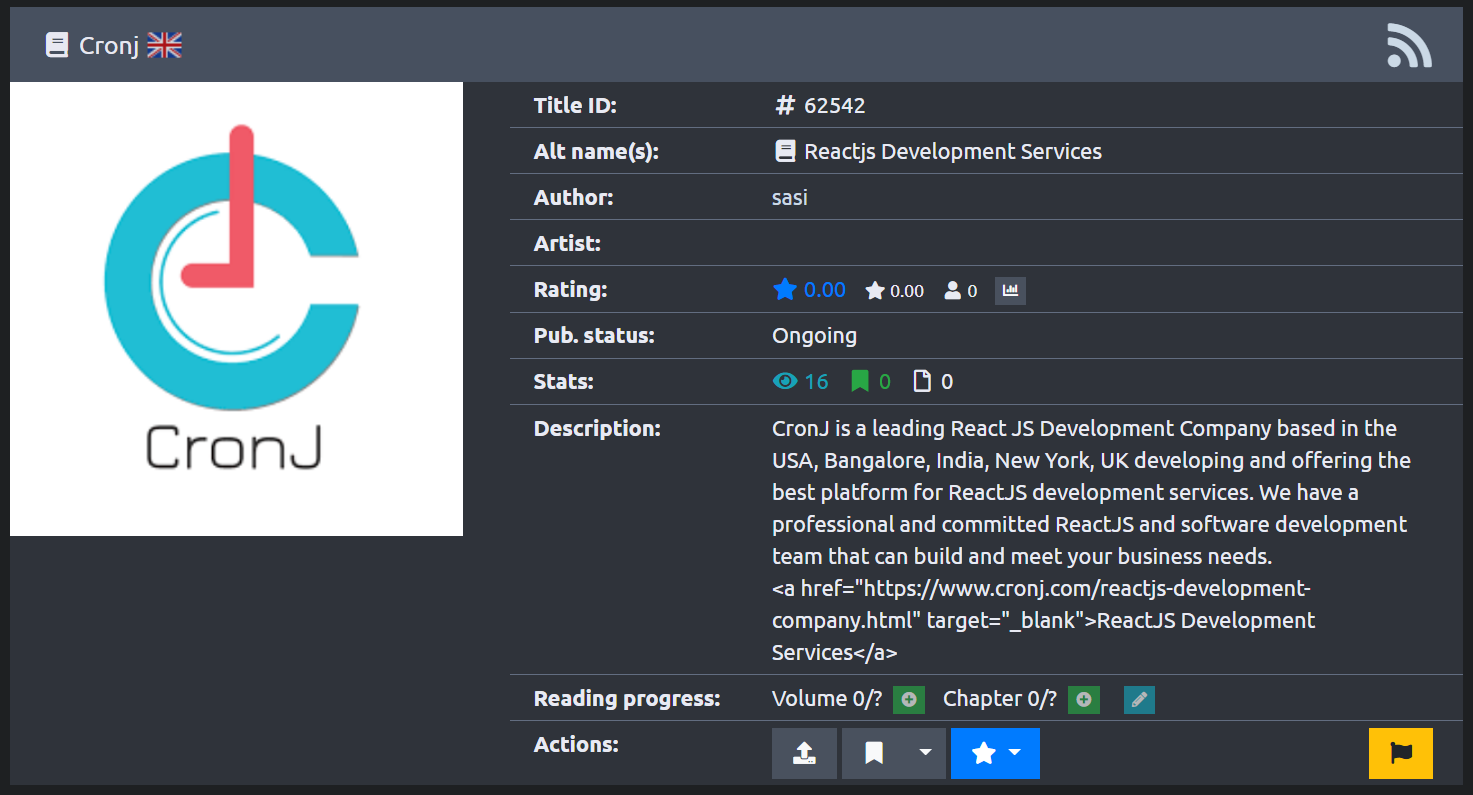Viewport: 1473px width, 795px height.
Task: Click the CronJ cover image
Action: (236, 309)
